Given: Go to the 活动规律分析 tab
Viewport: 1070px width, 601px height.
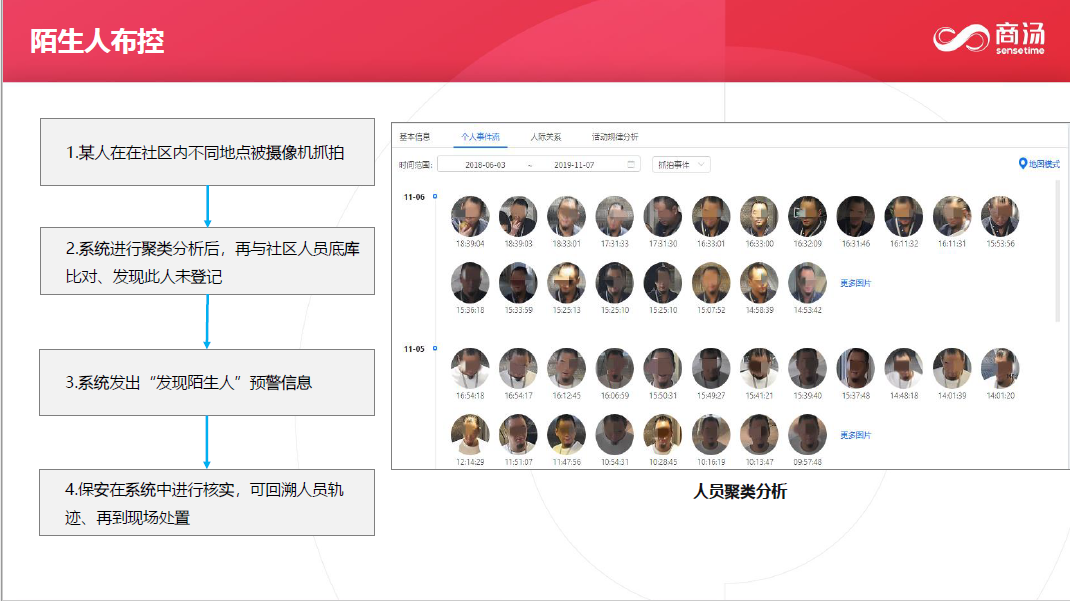Looking at the screenshot, I should 615,137.
